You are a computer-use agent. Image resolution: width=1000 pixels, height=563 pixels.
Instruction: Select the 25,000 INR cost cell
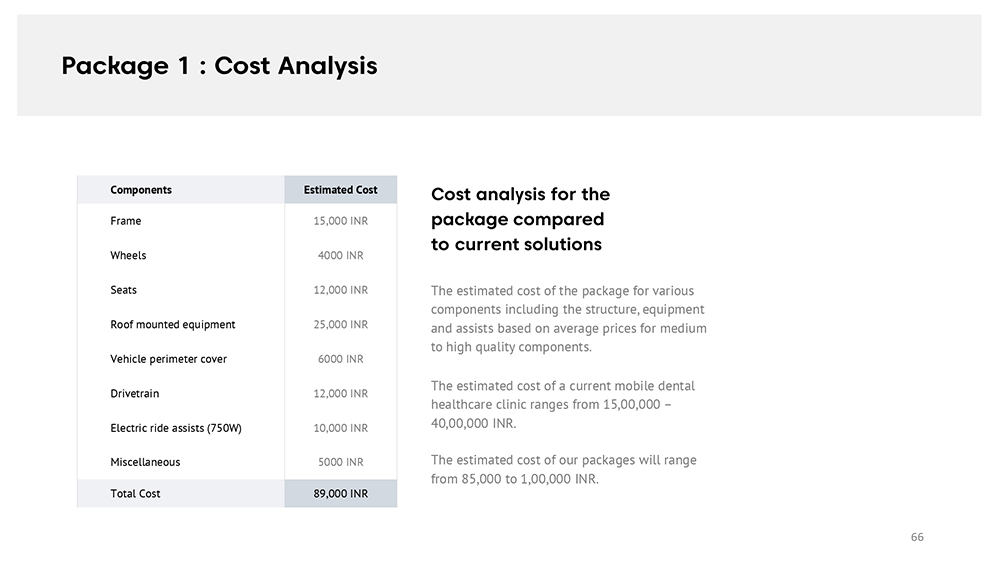point(341,325)
